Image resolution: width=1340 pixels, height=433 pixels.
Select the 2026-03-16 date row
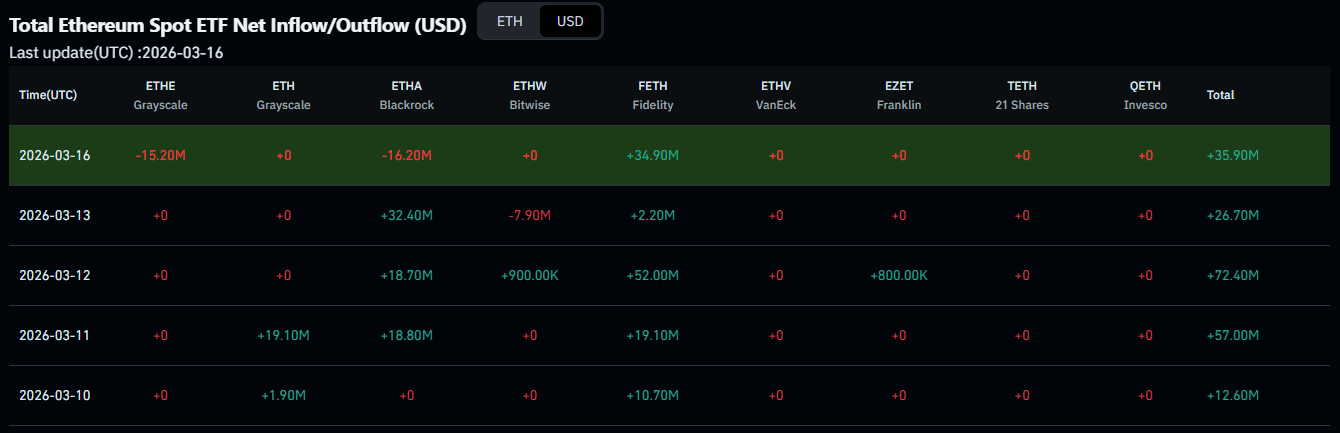pos(55,156)
